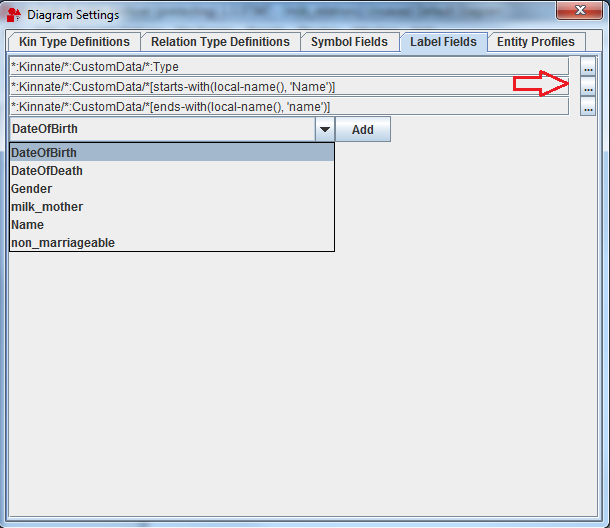Viewport: 610px width, 528px height.
Task: Pick non_marriageable from the dropdown list
Action: point(172,242)
